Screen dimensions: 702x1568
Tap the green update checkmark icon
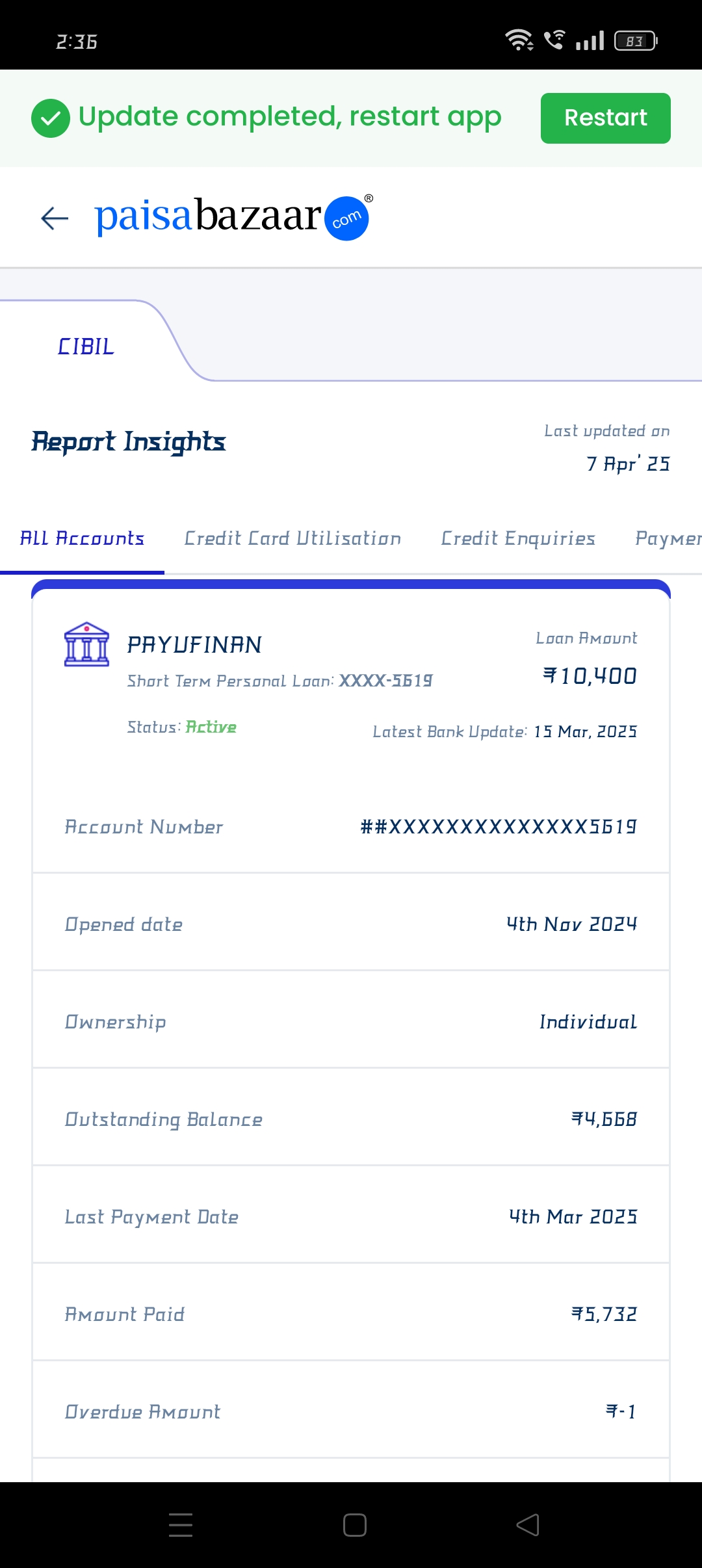(x=51, y=118)
